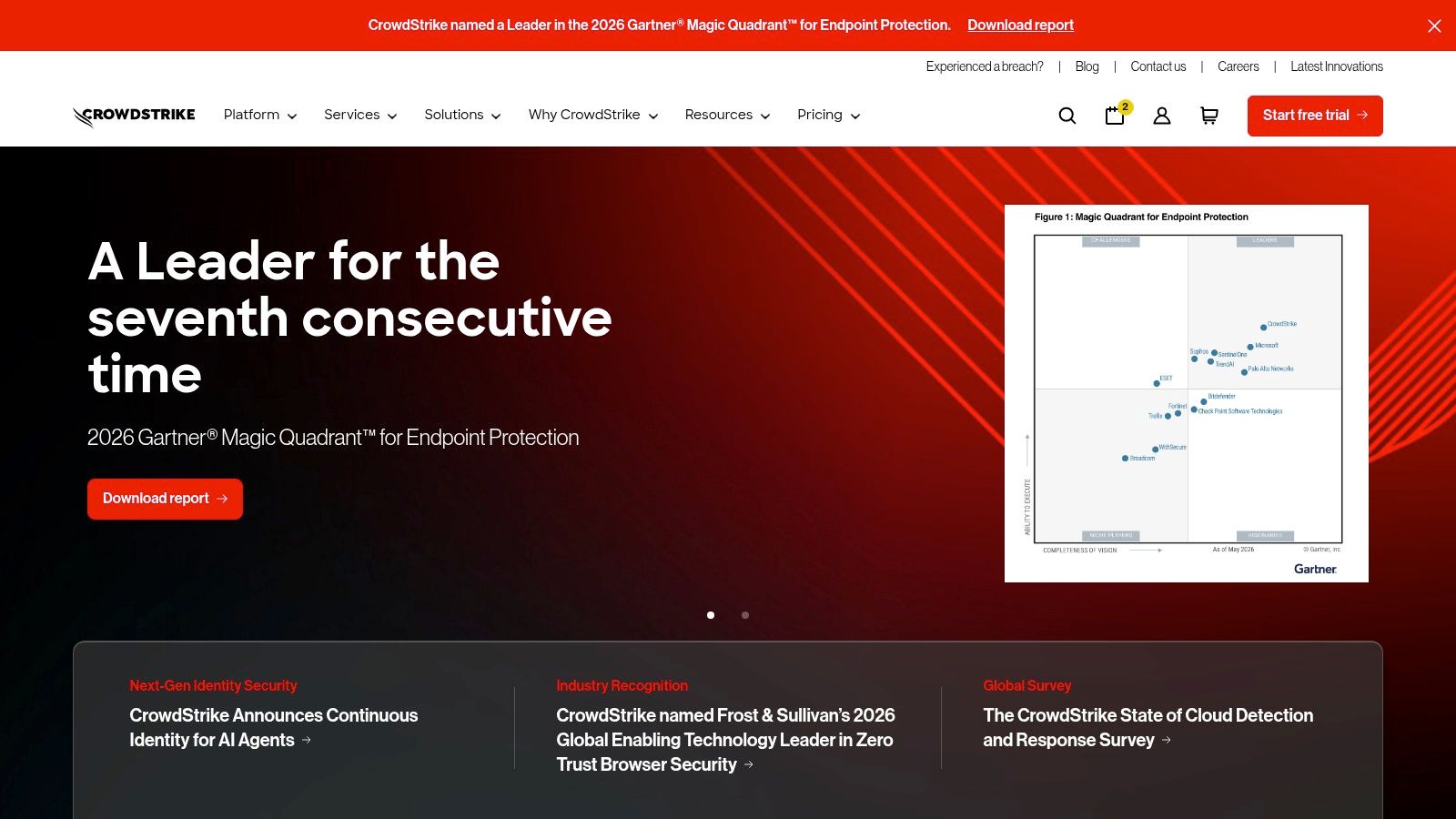
Task: Click the Global Survey label
Action: (x=1027, y=686)
